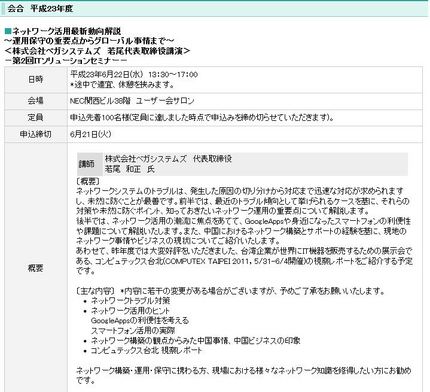430x392 pixels.
Task: Click the '申込締切' row label
Action: click(x=36, y=134)
